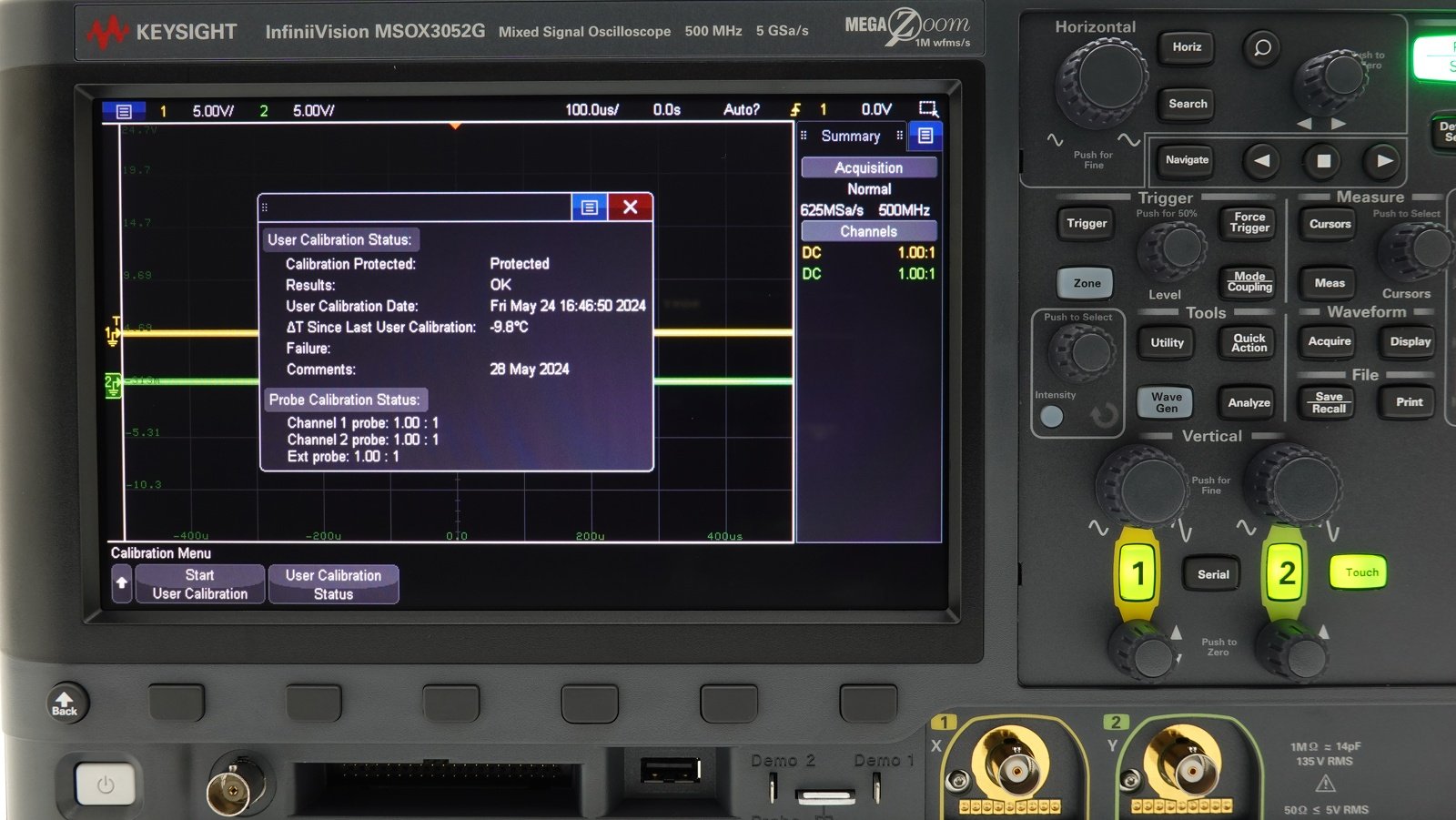The image size is (1456, 820).
Task: Push the Acquire button
Action: pos(1330,342)
